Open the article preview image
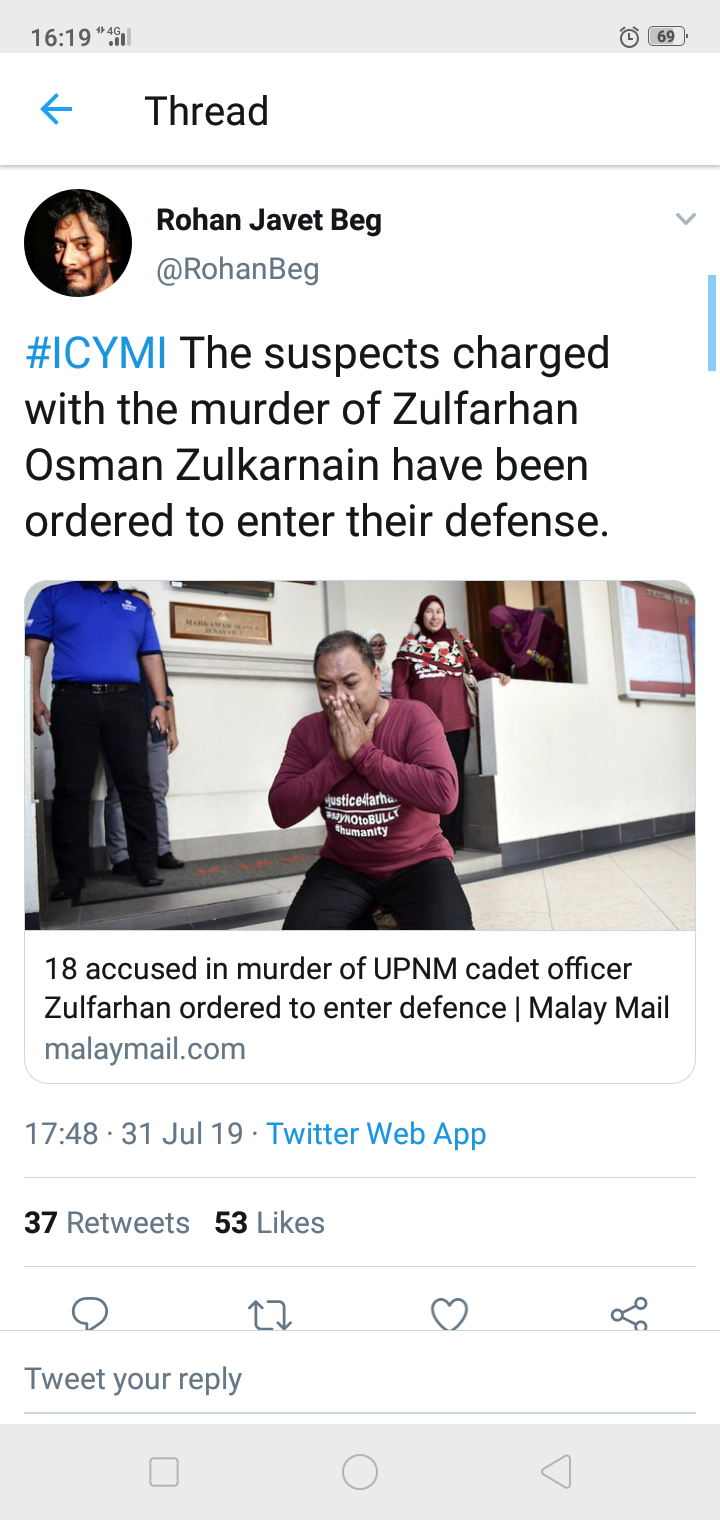Viewport: 720px width, 1520px height. click(x=360, y=756)
